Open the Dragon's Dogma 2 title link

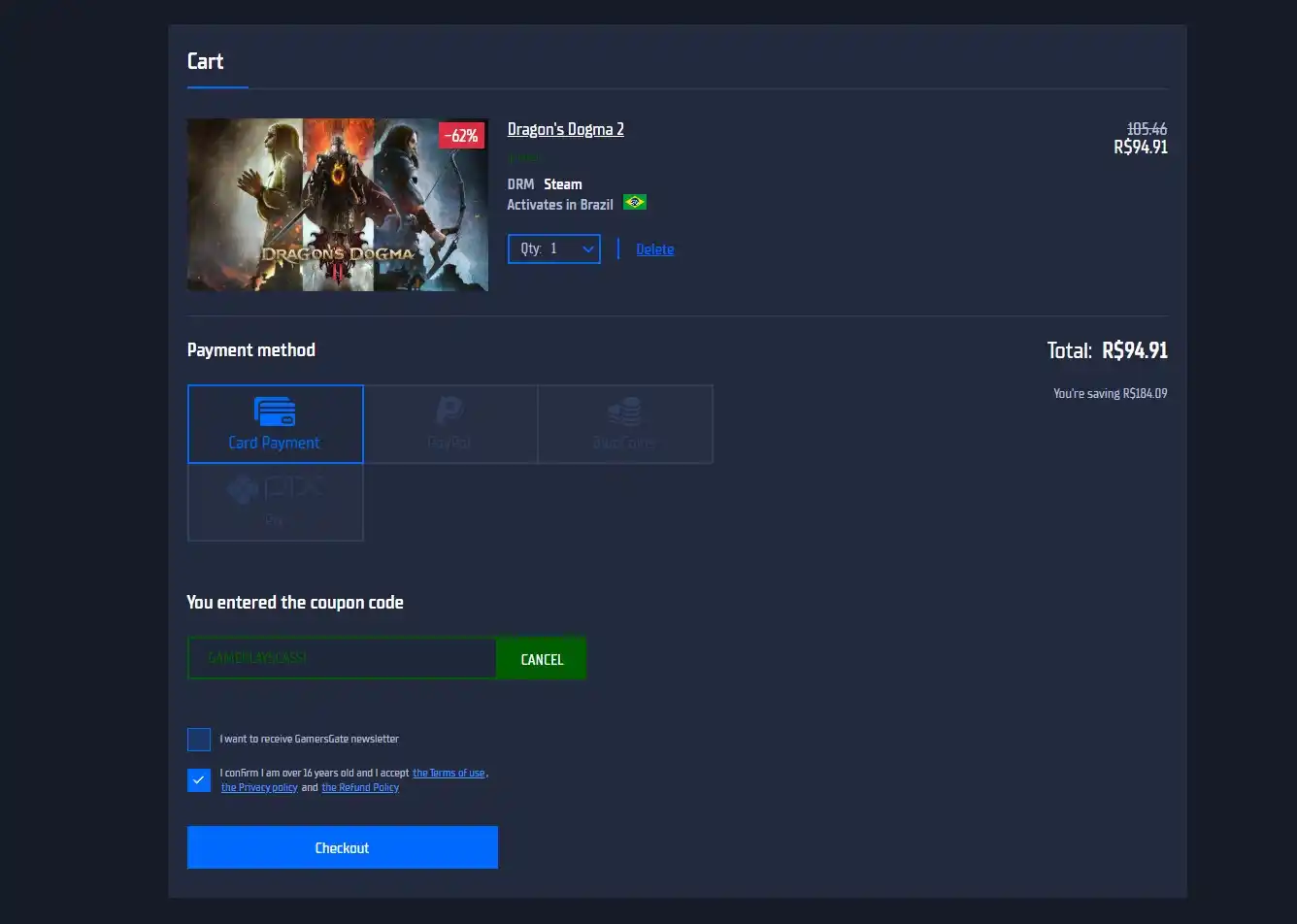click(x=566, y=129)
